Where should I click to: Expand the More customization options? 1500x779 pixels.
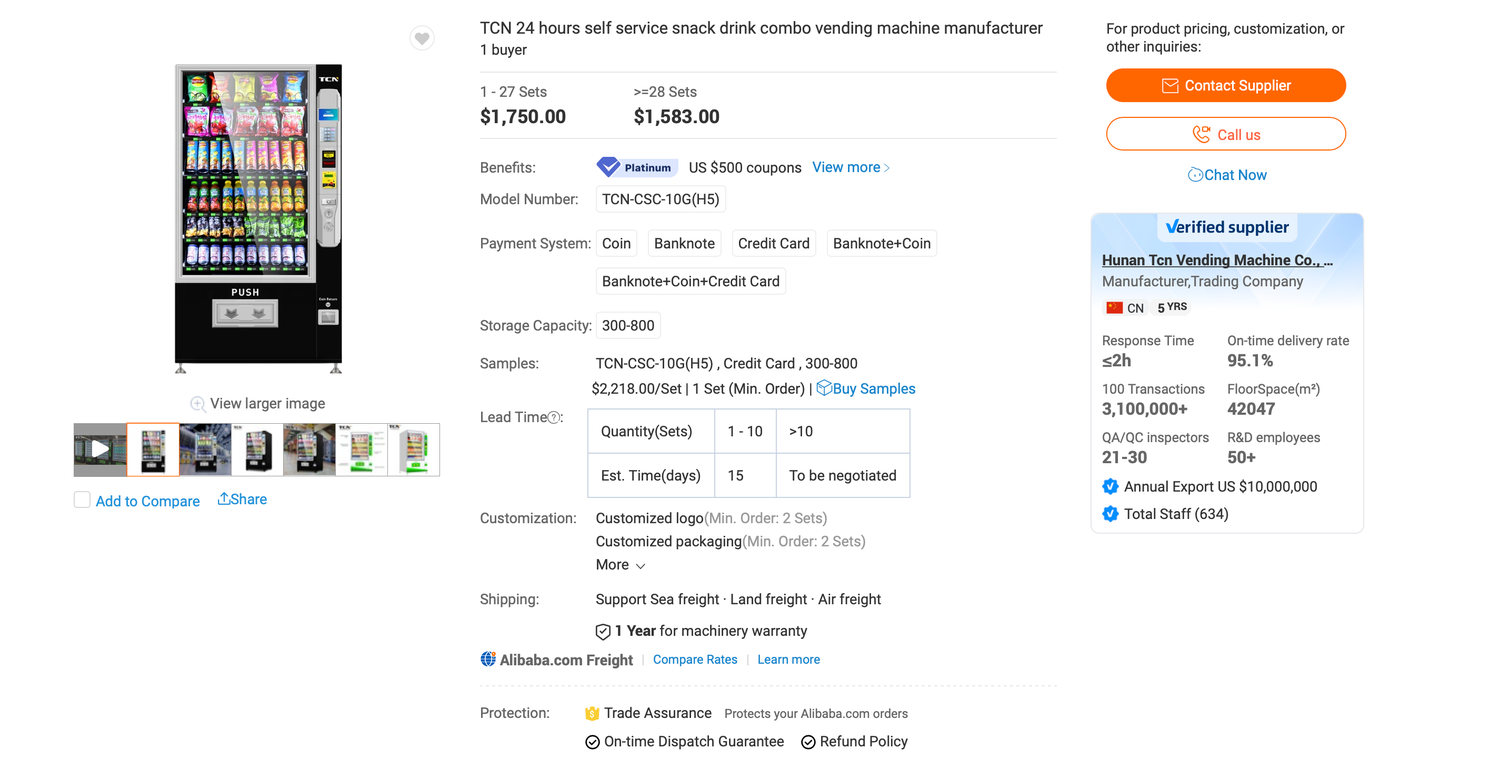(621, 565)
